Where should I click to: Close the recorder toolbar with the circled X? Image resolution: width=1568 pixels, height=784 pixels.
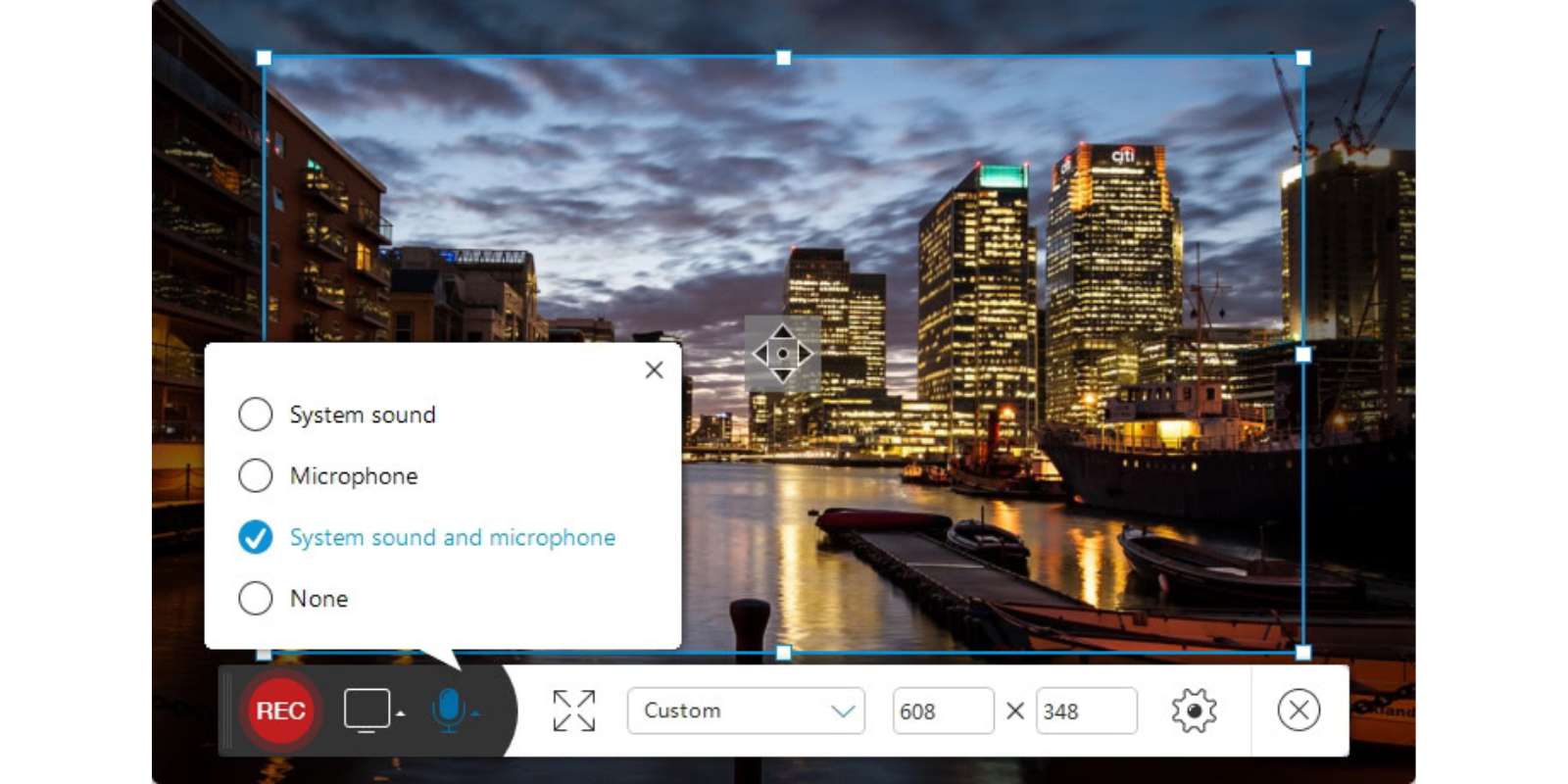(x=1298, y=710)
